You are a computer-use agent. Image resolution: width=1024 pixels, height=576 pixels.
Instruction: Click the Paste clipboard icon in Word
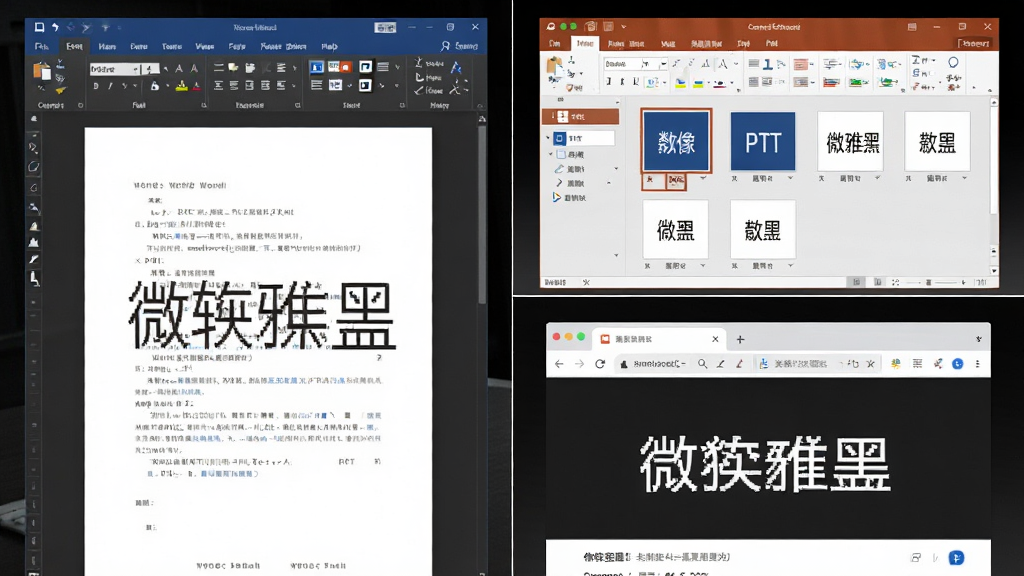pos(41,71)
